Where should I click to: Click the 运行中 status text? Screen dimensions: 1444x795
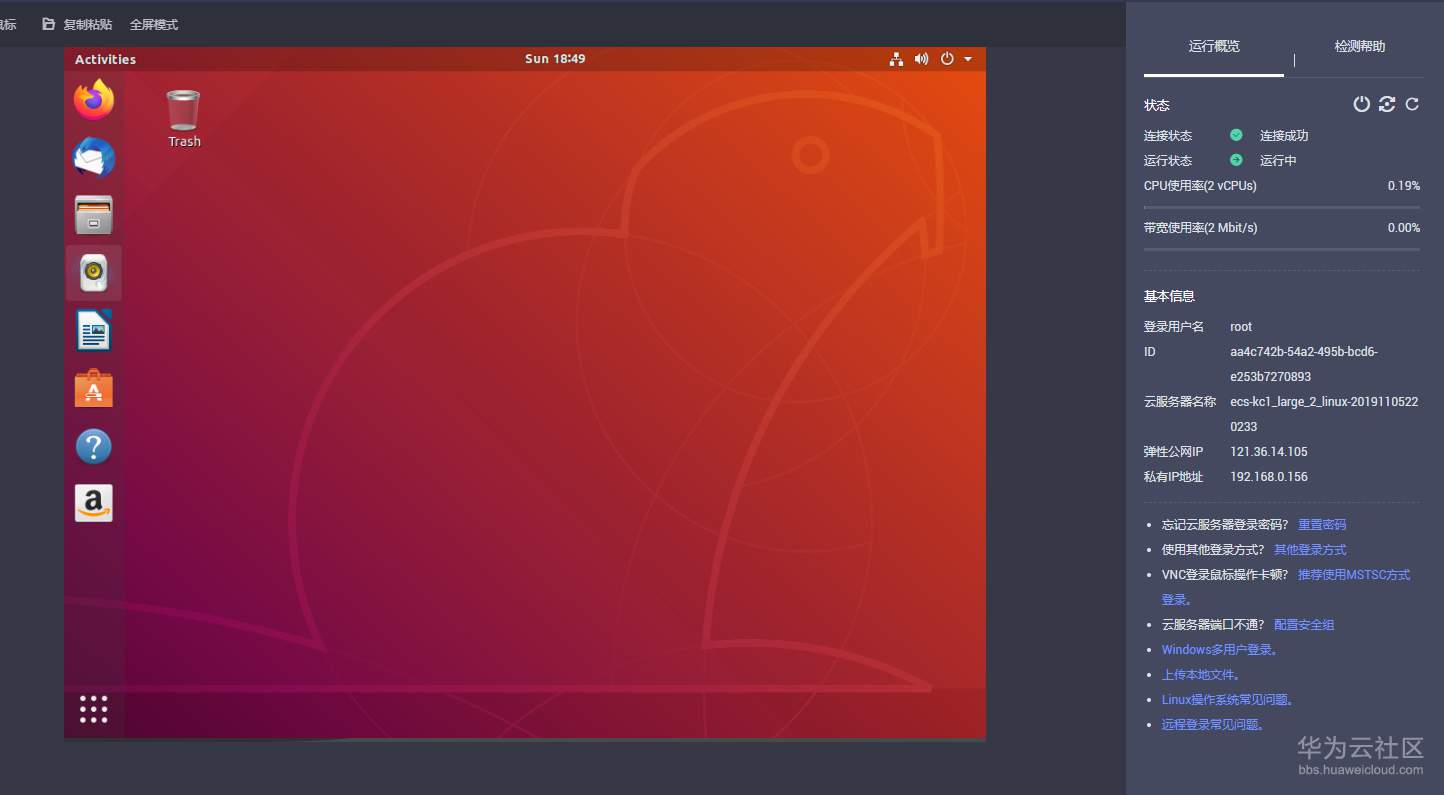pyautogui.click(x=1278, y=160)
